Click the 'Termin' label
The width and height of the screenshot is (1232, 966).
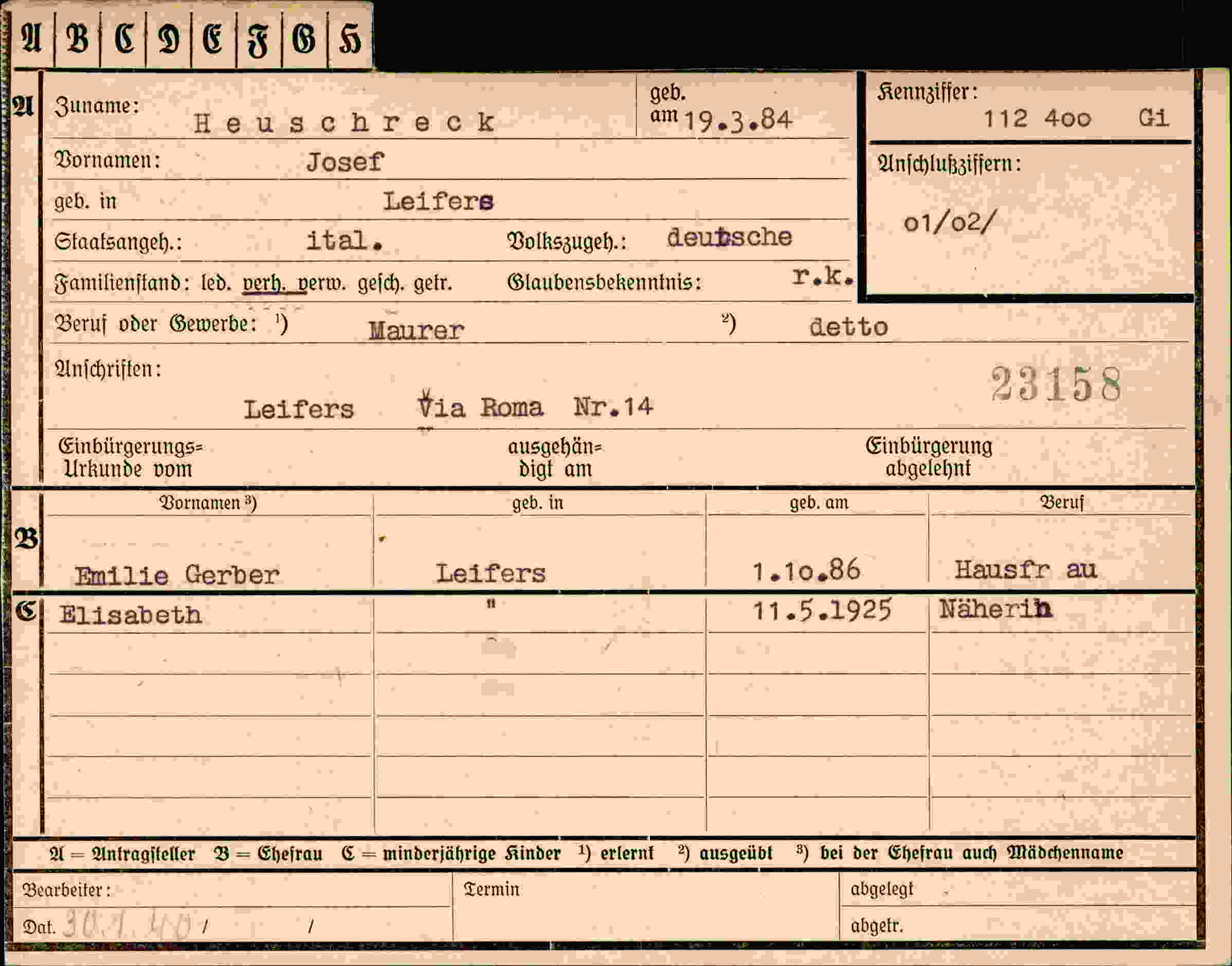(492, 890)
